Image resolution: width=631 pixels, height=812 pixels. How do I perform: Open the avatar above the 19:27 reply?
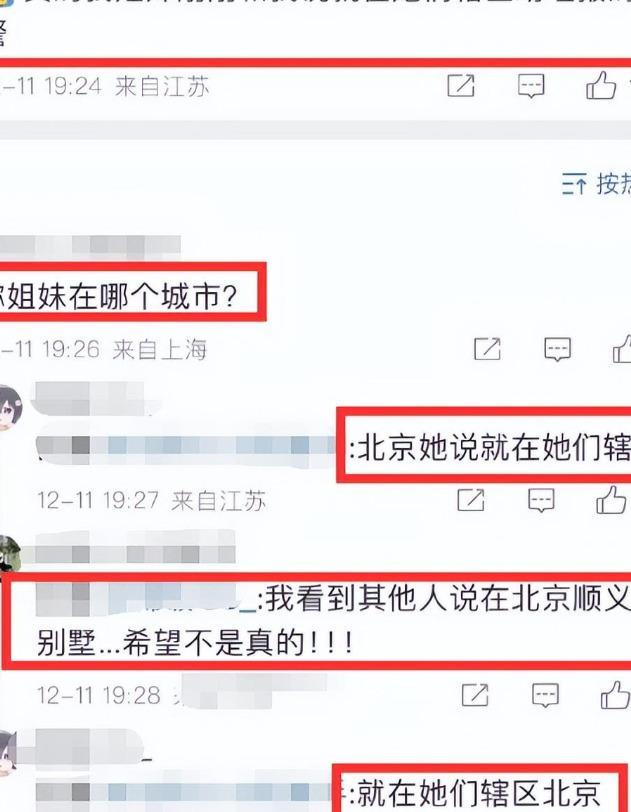pos(9,408)
